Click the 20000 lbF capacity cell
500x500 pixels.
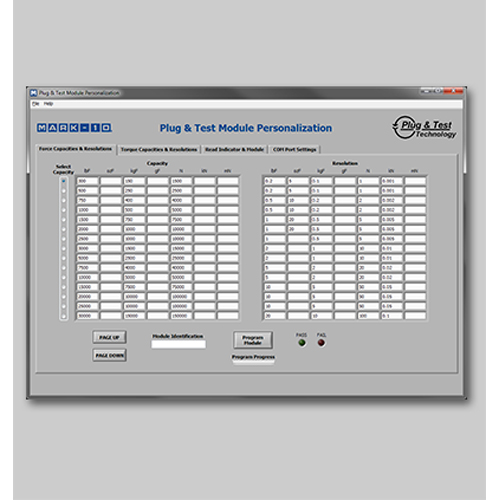88,297
